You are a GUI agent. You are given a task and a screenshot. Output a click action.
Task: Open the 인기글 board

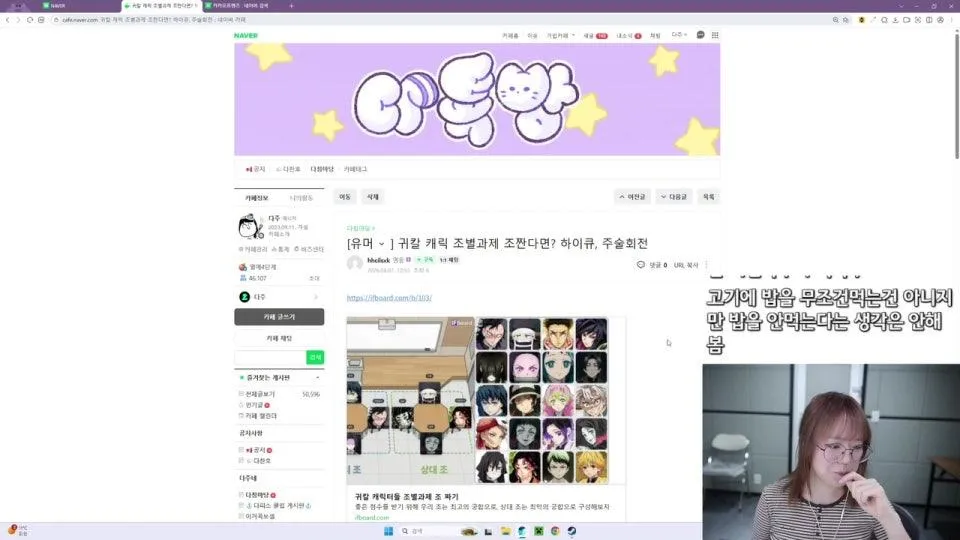click(254, 405)
